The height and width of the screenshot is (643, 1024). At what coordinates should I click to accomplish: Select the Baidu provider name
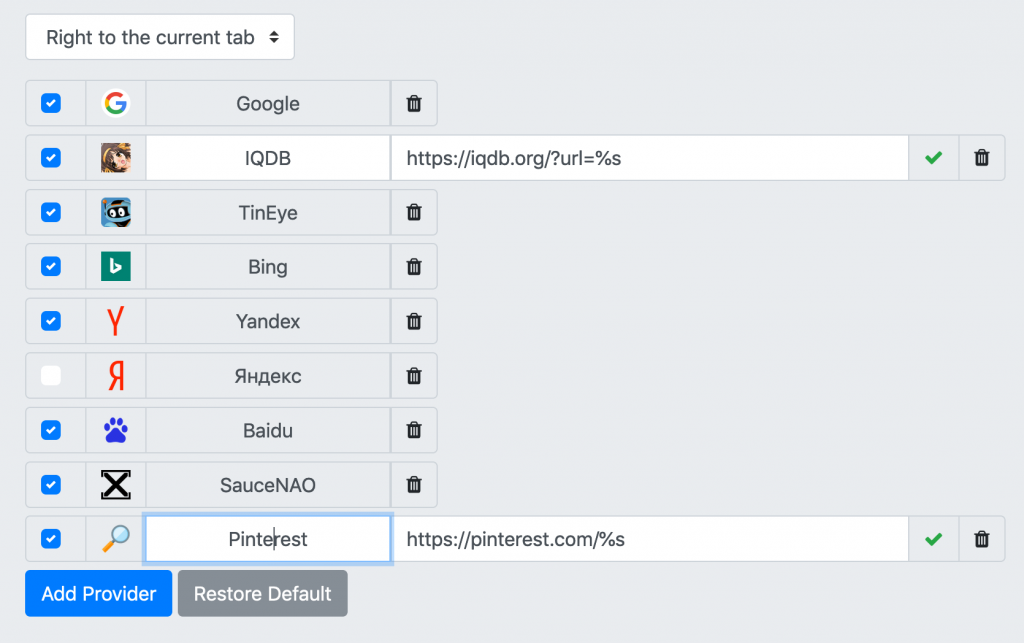click(x=268, y=430)
